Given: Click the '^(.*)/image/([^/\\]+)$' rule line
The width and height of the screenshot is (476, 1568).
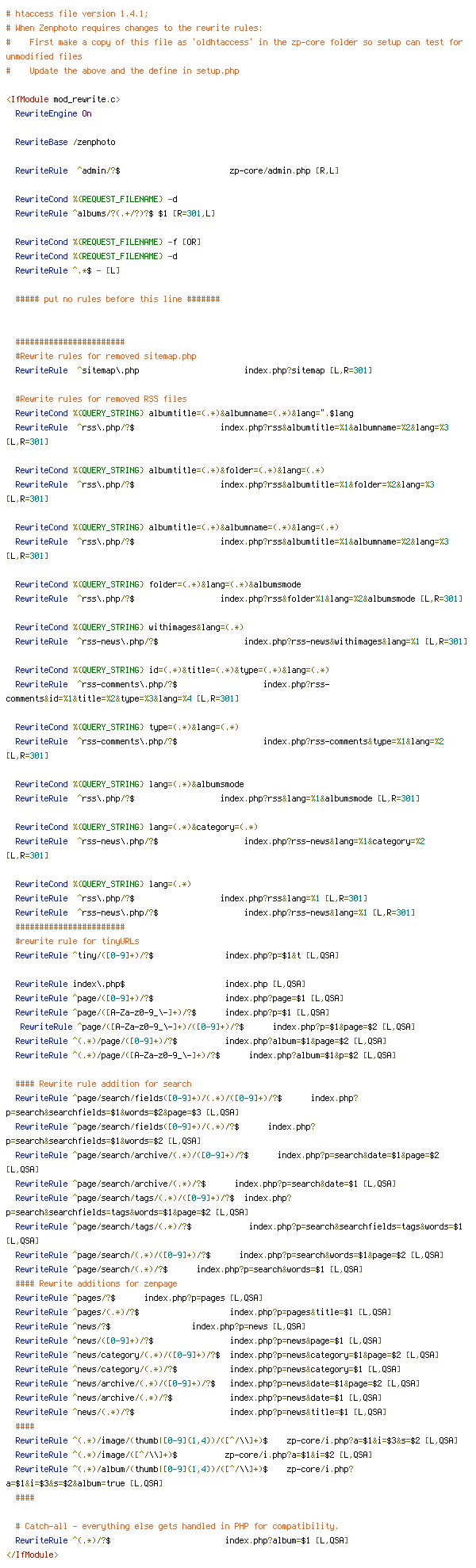Looking at the screenshot, I should [x=194, y=1455].
